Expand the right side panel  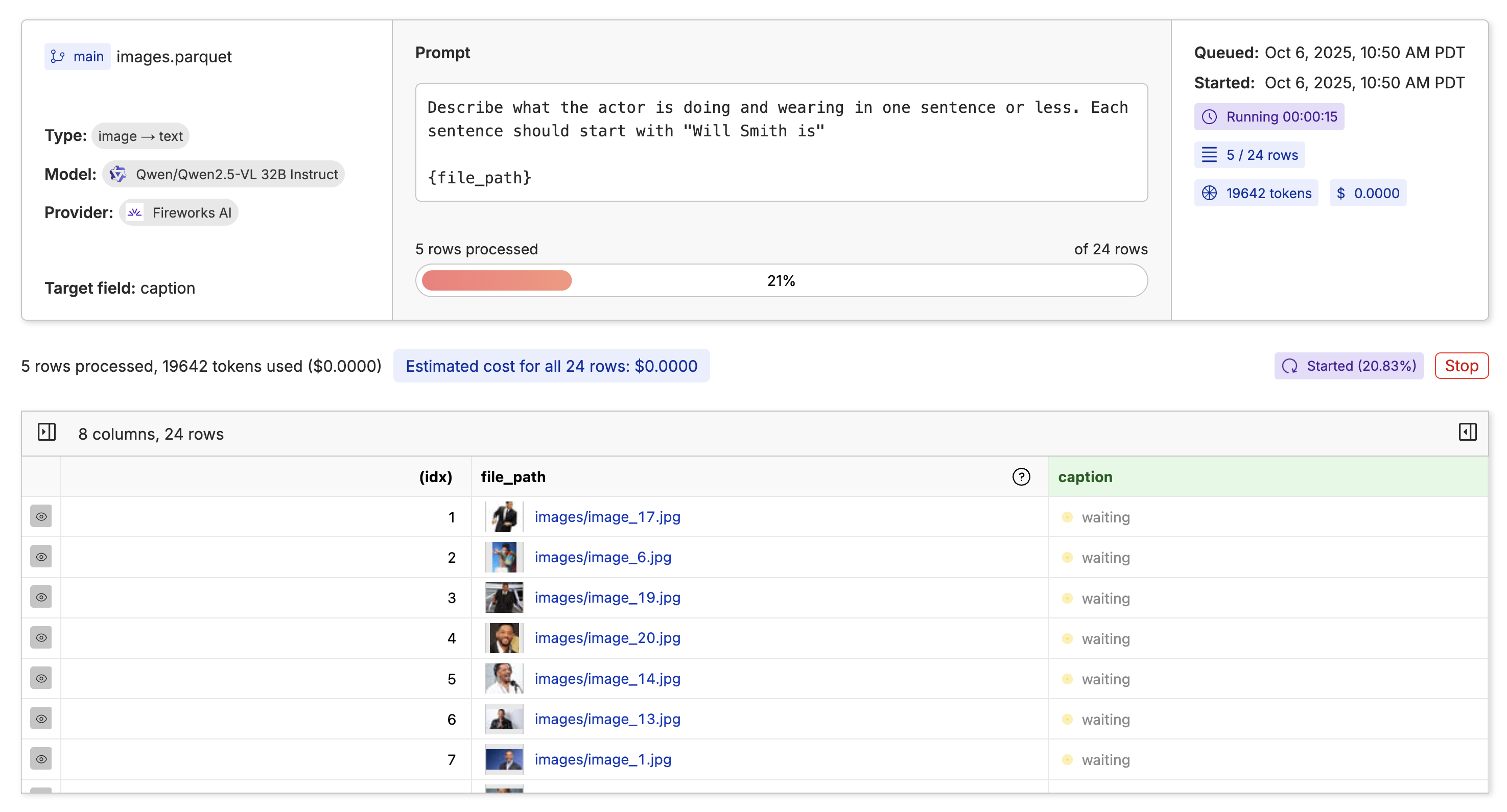pyautogui.click(x=1467, y=433)
